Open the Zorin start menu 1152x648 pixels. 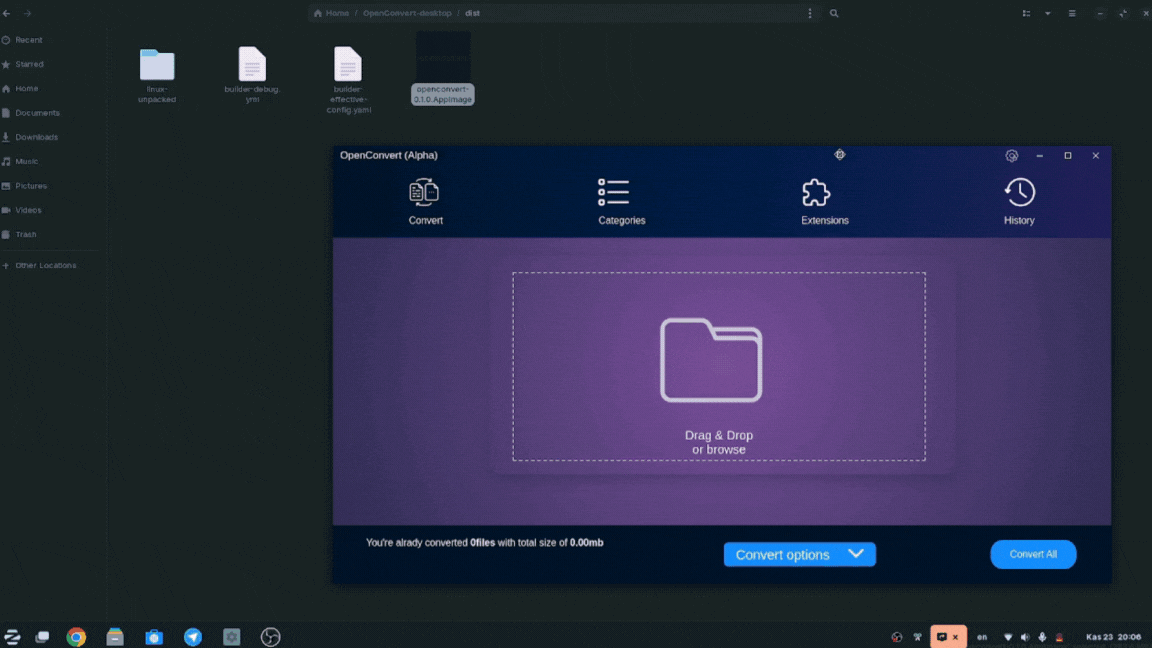click(x=12, y=637)
